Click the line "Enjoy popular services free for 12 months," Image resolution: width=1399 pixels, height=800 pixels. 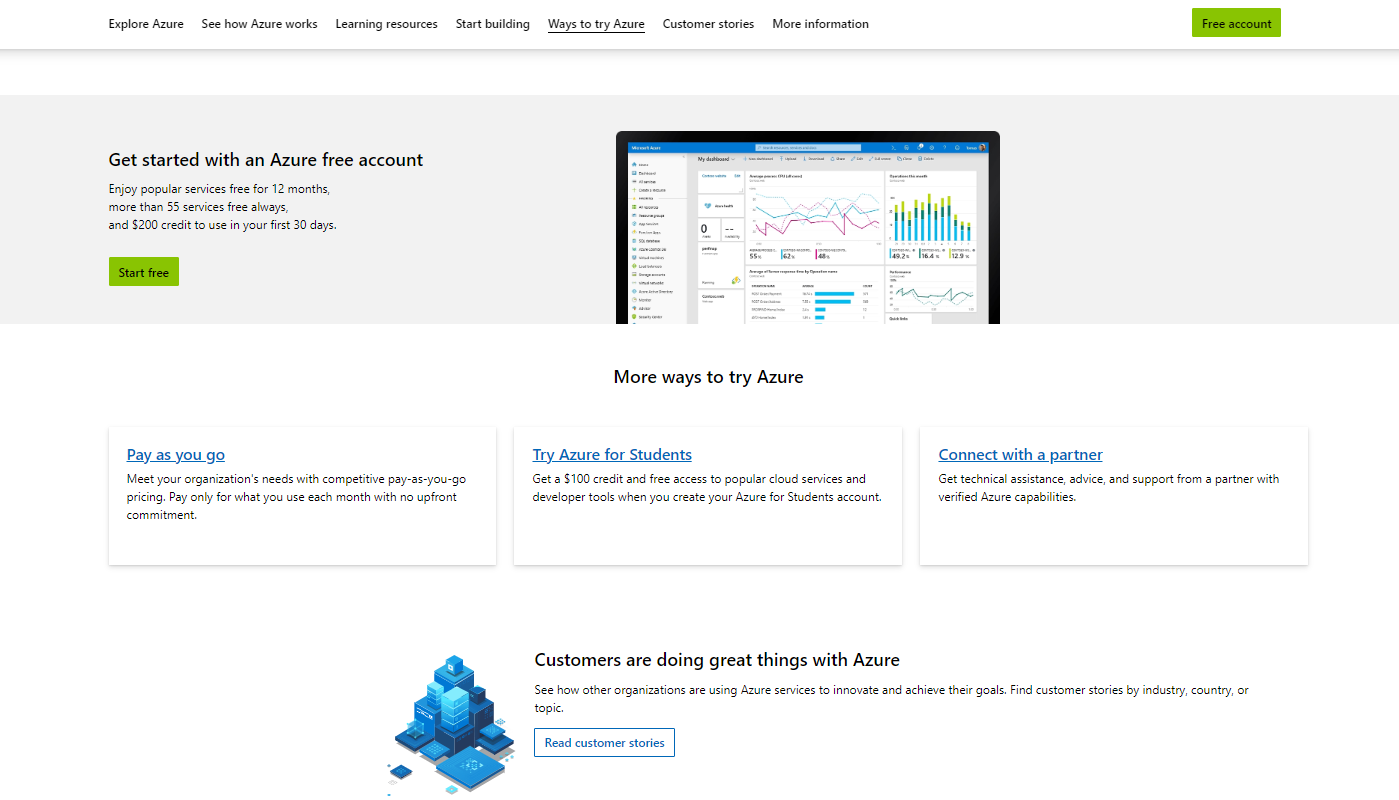[219, 188]
